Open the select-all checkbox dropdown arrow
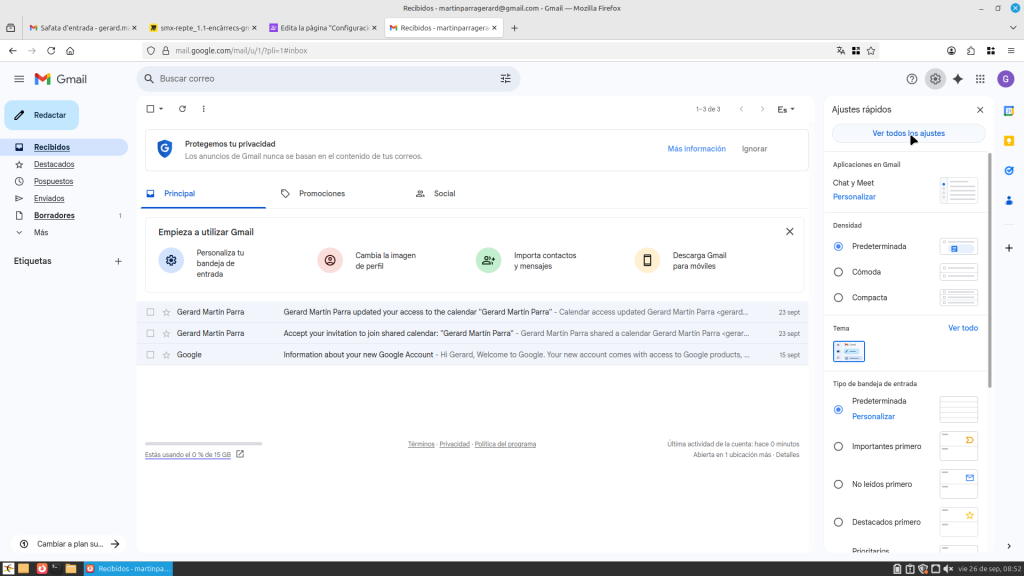Viewport: 1024px width, 576px height. pos(161,109)
